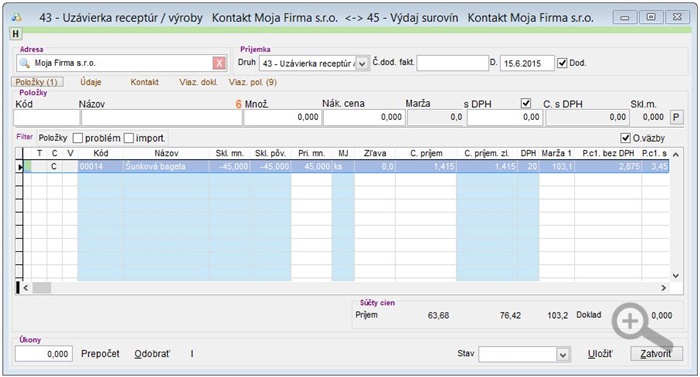Open the Druh dropdown list
Viewport: 700px width, 377px height.
click(x=362, y=63)
